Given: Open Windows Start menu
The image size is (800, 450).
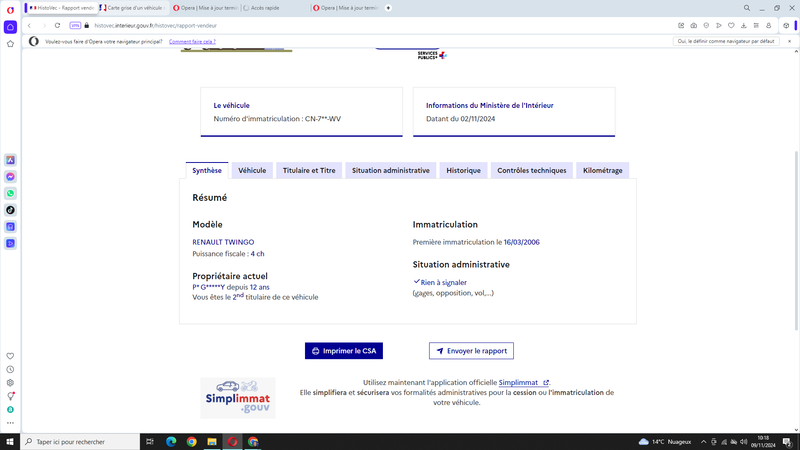Looking at the screenshot, I should 10,442.
